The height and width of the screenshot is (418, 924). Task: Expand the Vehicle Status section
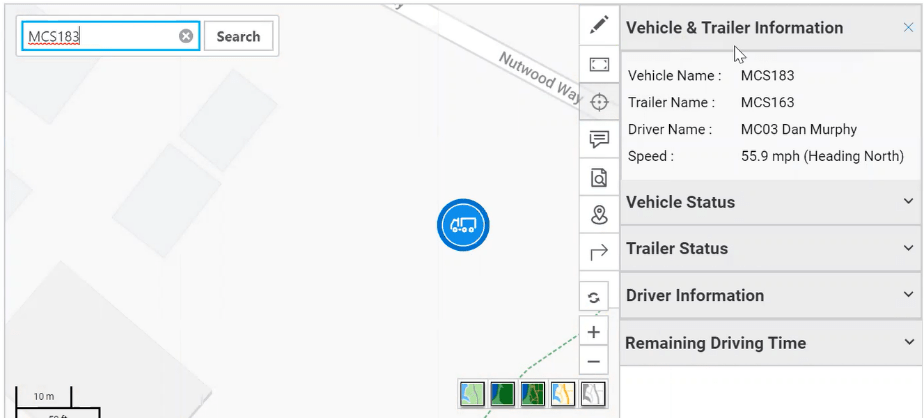[x=770, y=202]
